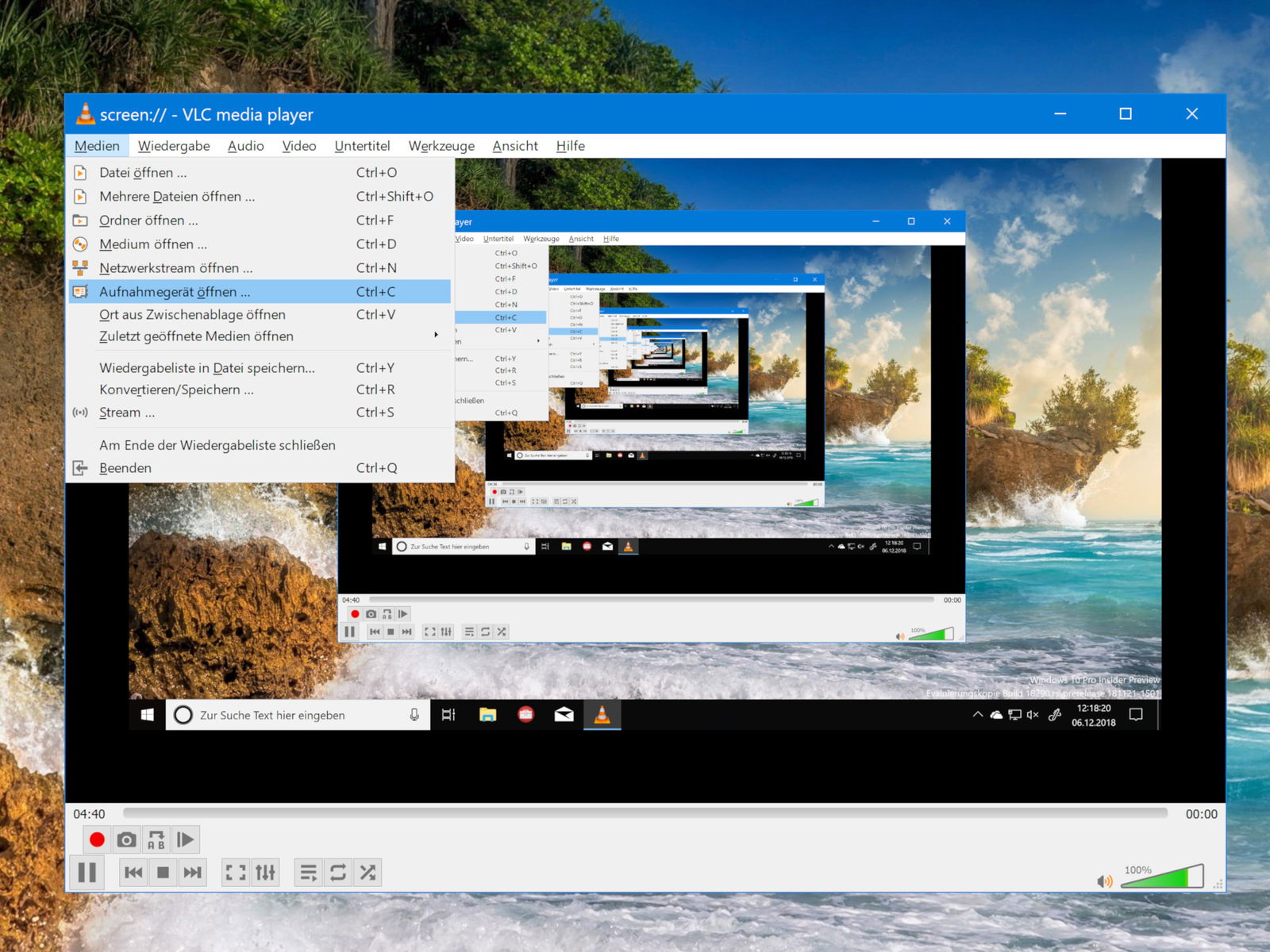Click the pen workspace tray icon
The height and width of the screenshot is (952, 1270).
click(x=1055, y=715)
